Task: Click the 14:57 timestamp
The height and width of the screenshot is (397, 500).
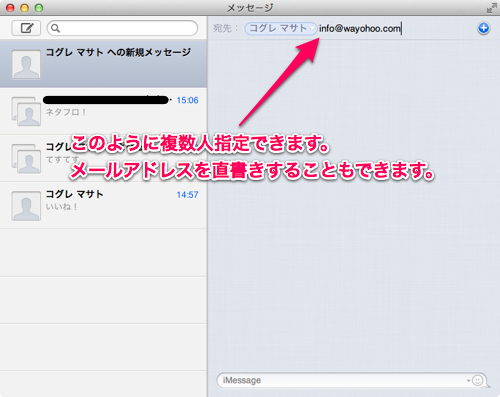Action: click(x=187, y=195)
